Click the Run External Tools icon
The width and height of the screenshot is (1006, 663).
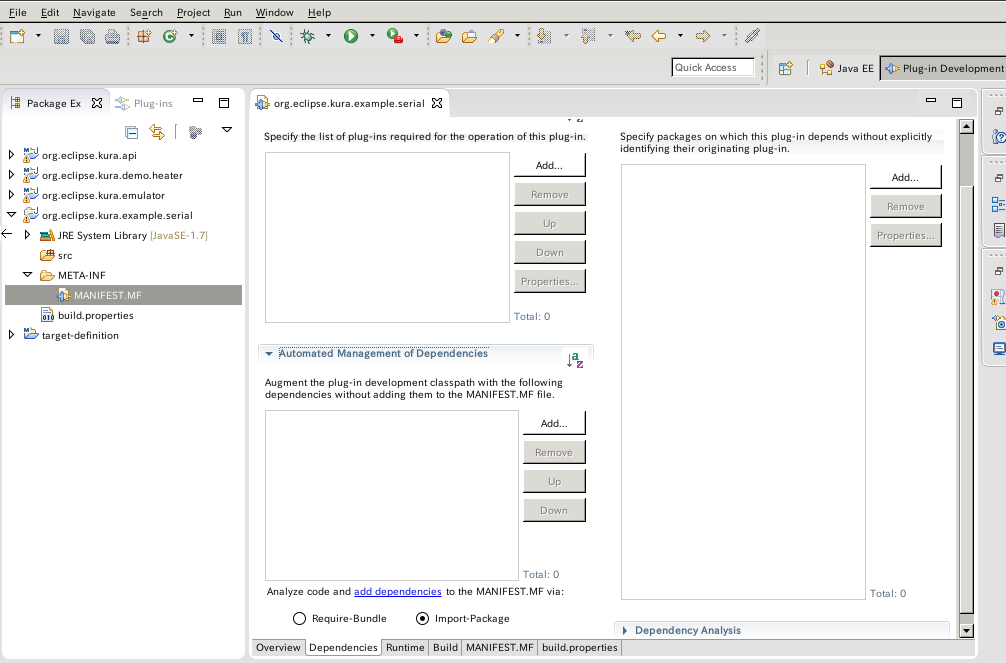pos(395,36)
